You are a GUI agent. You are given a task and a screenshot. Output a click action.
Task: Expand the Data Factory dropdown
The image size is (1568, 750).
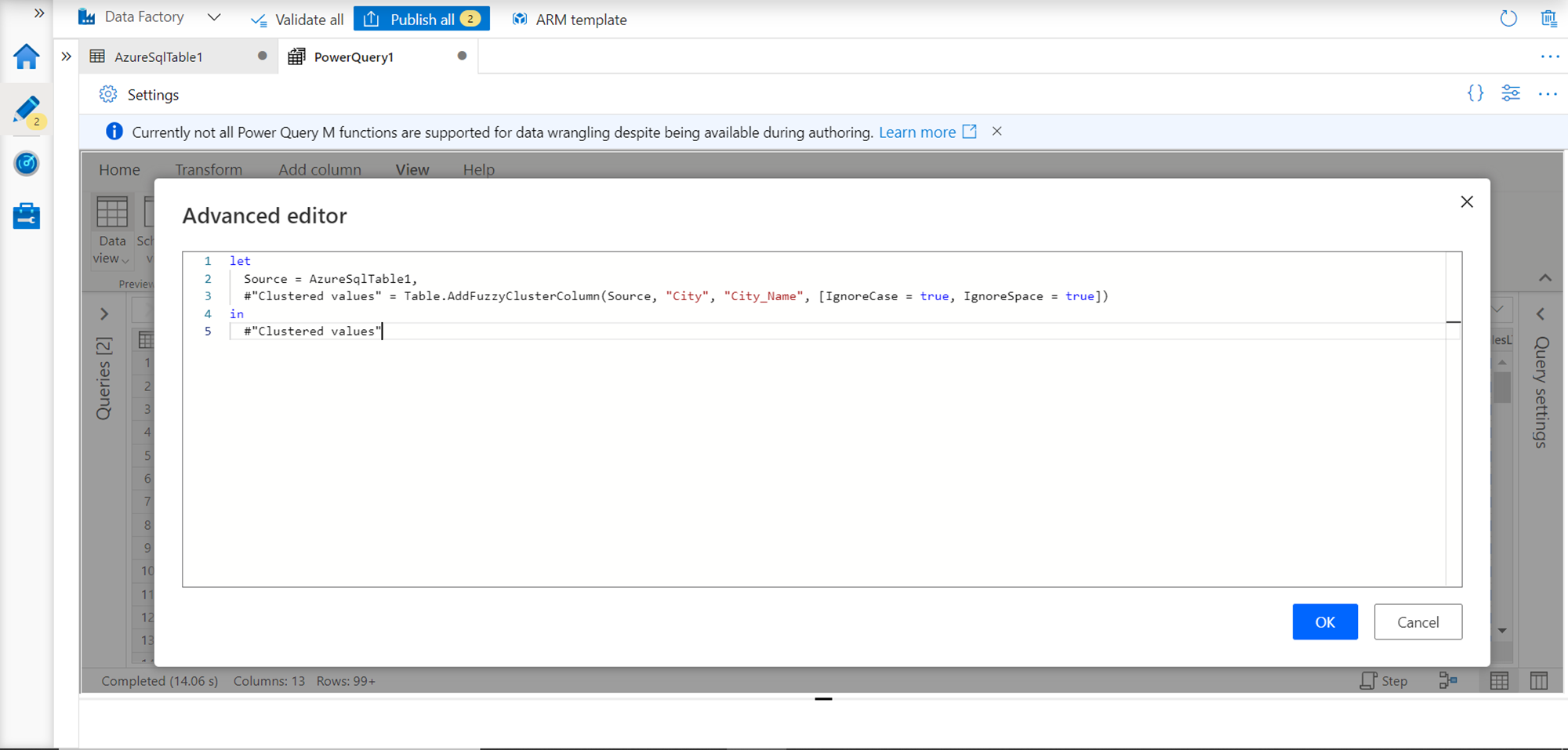(214, 18)
